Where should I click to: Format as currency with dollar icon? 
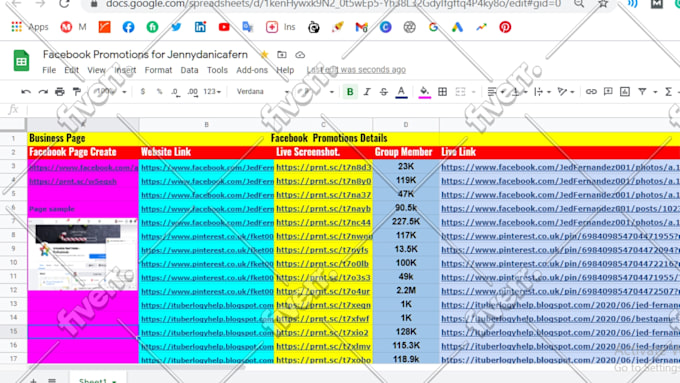point(143,92)
